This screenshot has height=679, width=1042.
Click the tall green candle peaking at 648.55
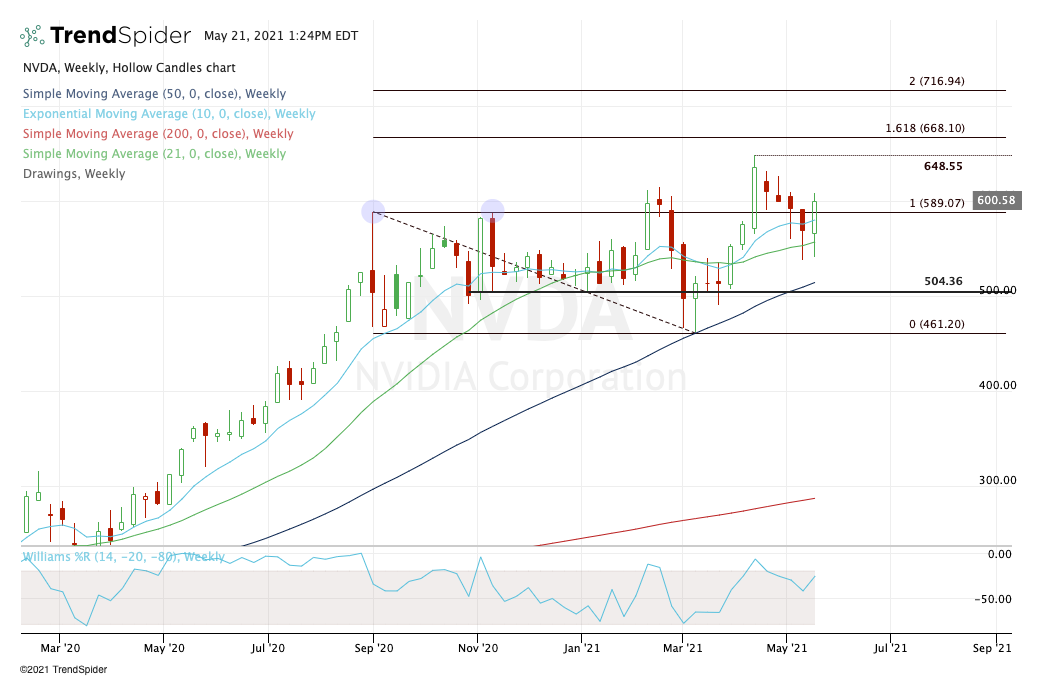point(754,198)
